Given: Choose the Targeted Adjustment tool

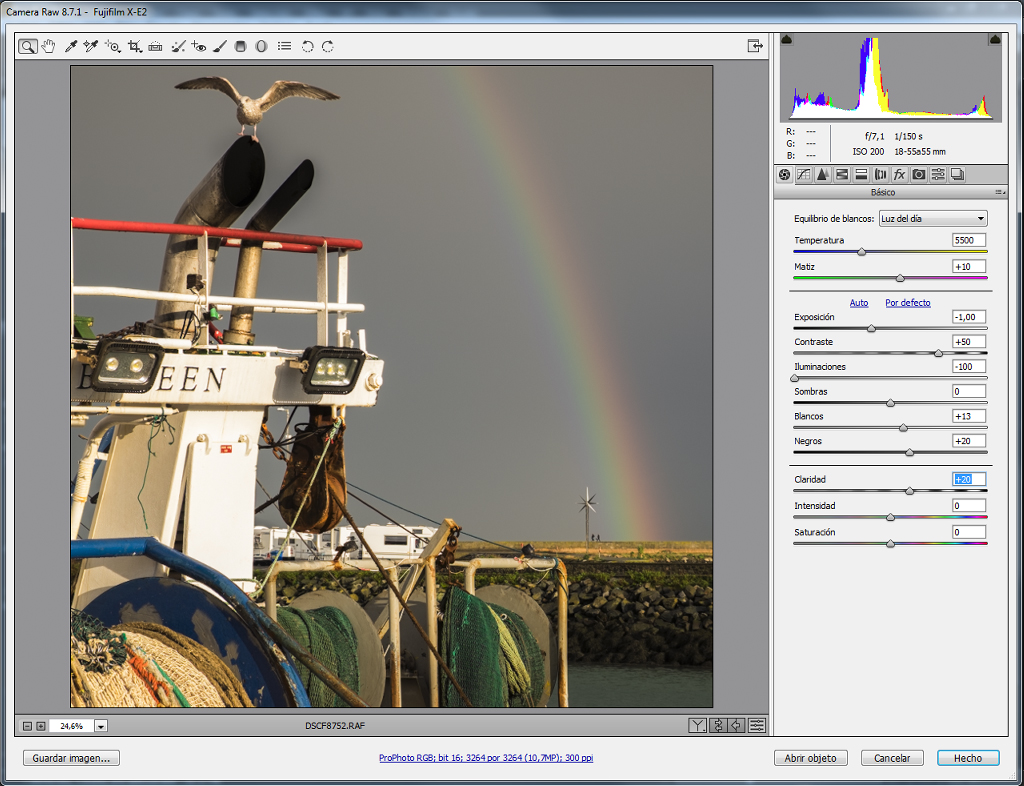Looking at the screenshot, I should (x=112, y=46).
